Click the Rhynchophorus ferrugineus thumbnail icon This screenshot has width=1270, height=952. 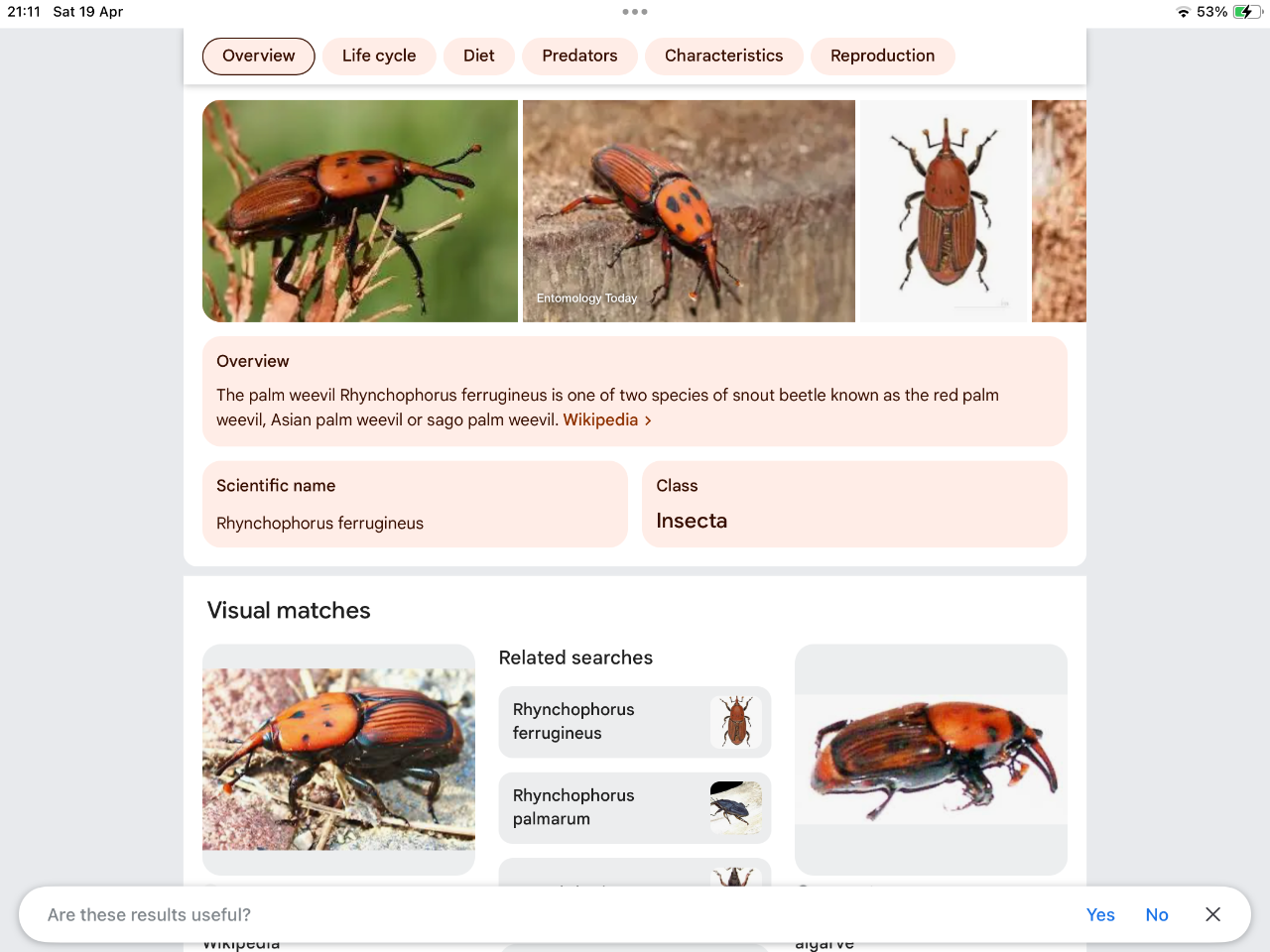pyautogui.click(x=736, y=722)
